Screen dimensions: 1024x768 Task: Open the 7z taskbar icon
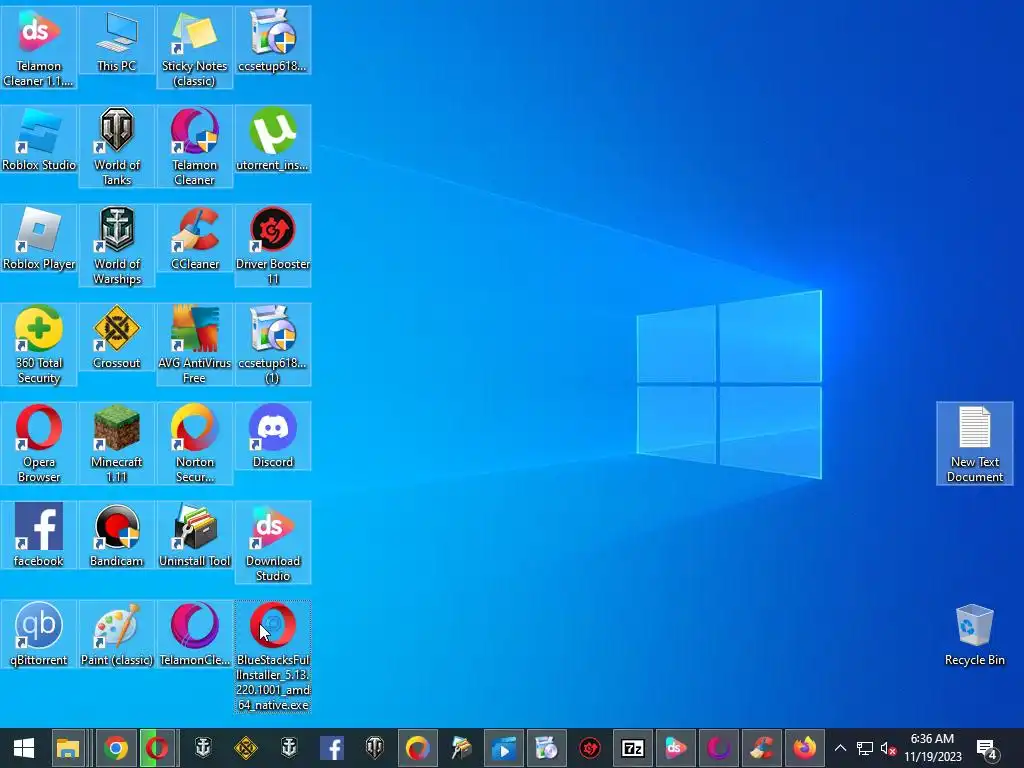coord(632,748)
